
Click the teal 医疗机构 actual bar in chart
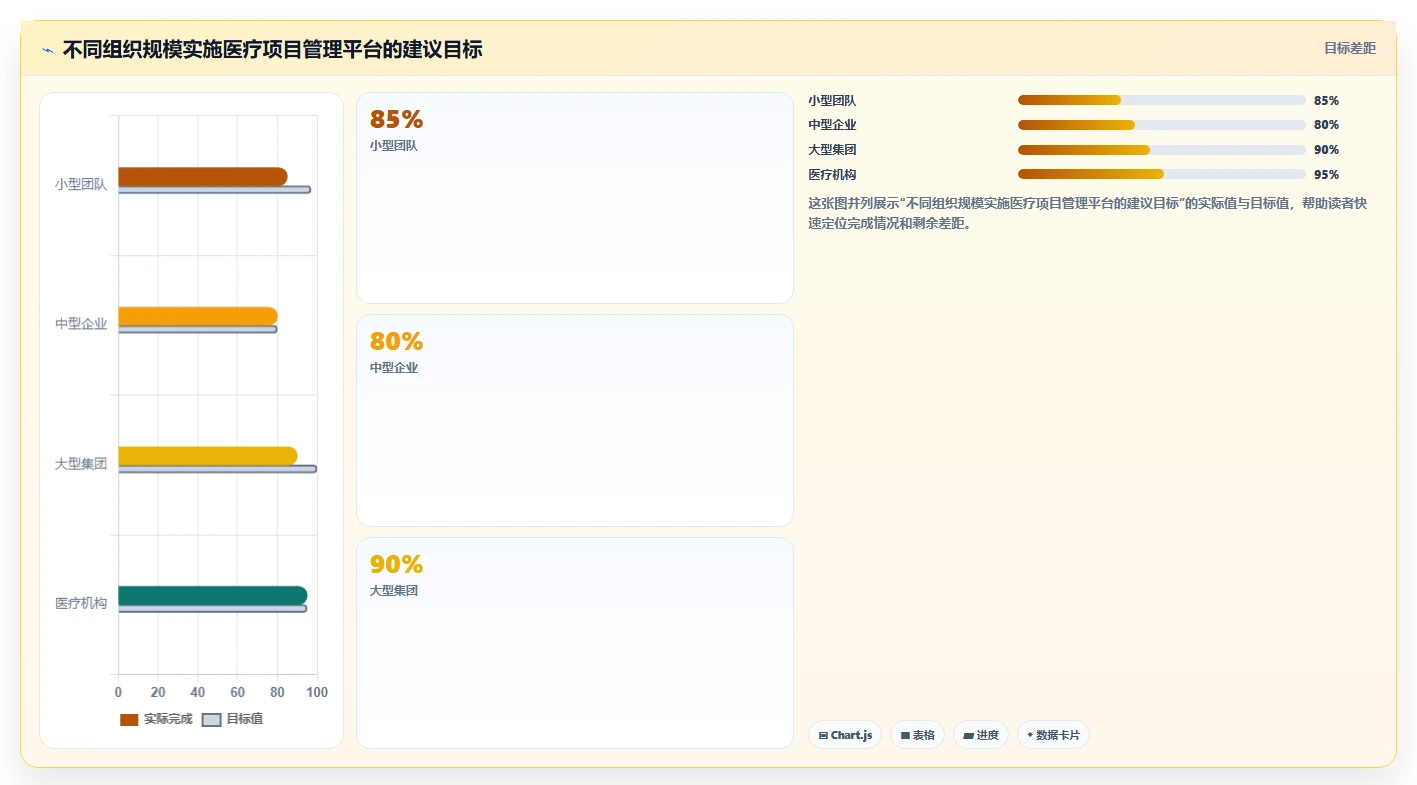coord(213,596)
